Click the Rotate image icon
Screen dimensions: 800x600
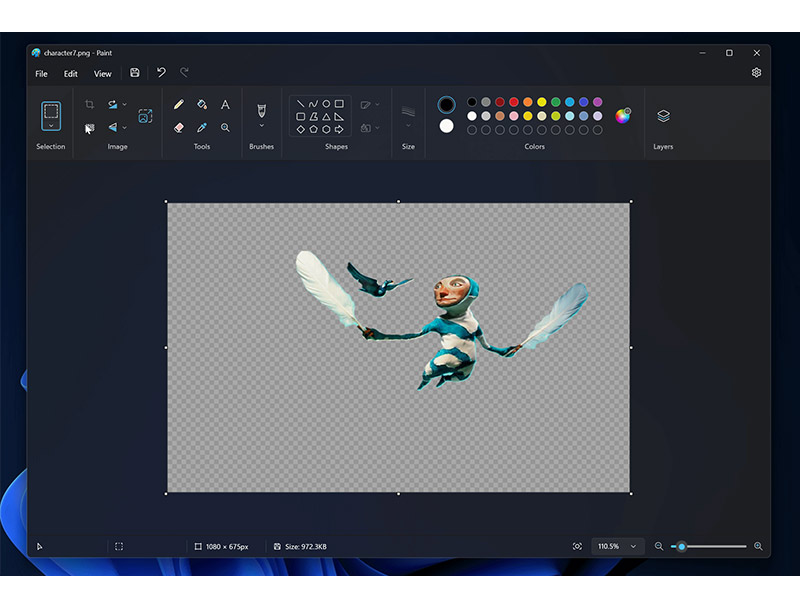[113, 105]
